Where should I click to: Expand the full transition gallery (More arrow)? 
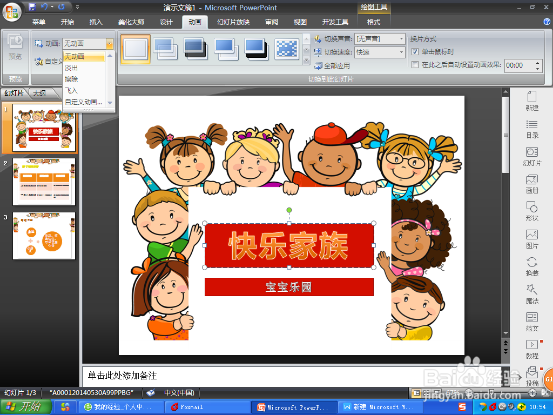tap(306, 61)
